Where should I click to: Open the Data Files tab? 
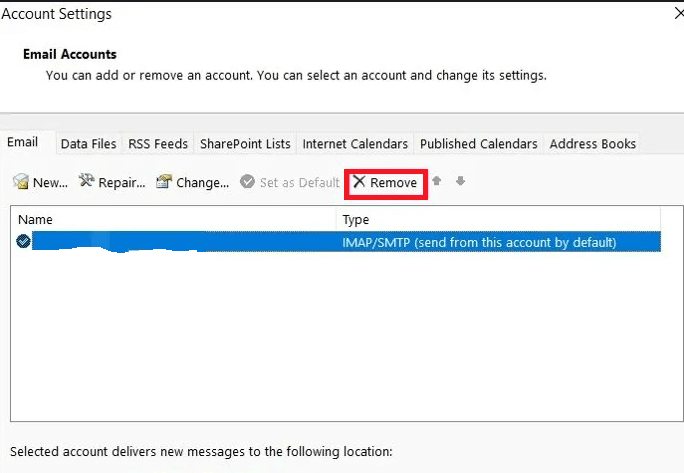coord(88,144)
